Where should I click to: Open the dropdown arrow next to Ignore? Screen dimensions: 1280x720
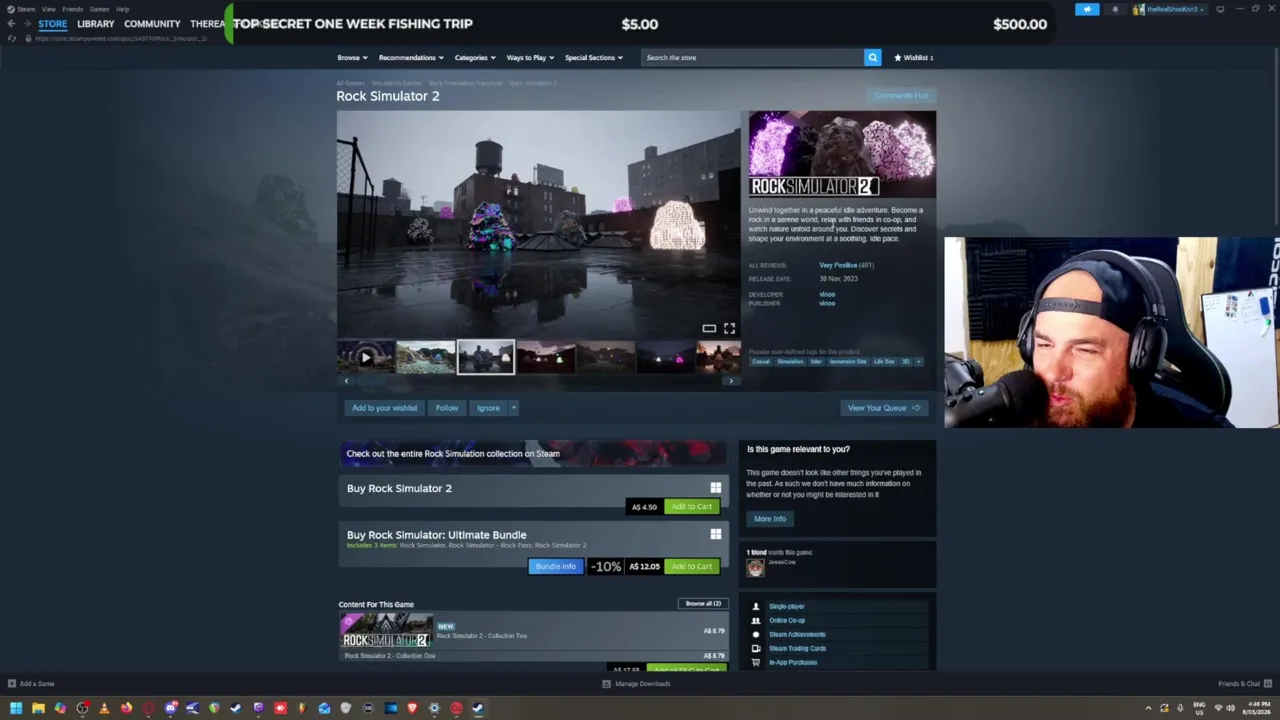click(513, 408)
